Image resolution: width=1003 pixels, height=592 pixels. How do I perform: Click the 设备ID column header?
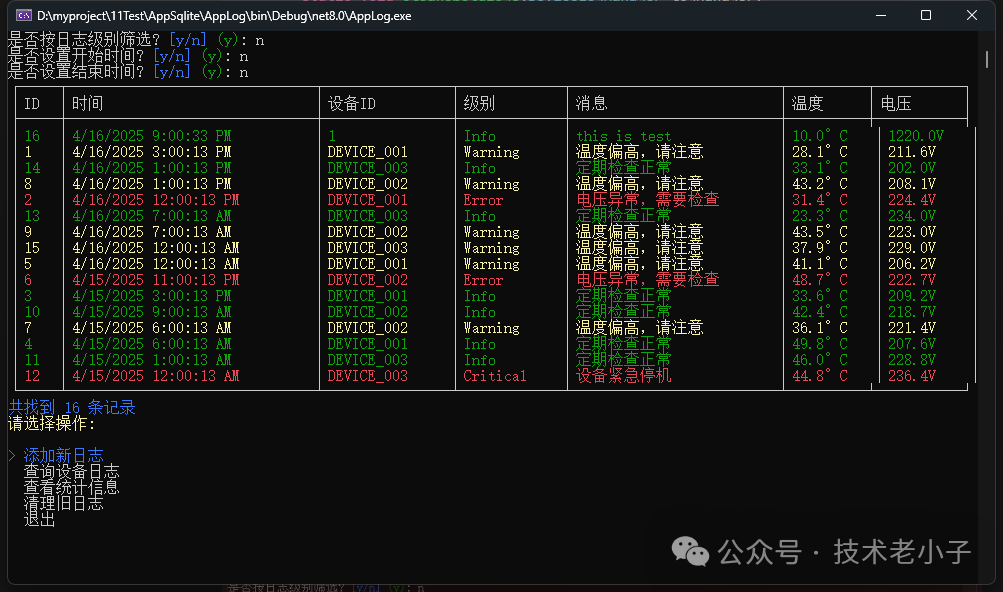click(352, 103)
